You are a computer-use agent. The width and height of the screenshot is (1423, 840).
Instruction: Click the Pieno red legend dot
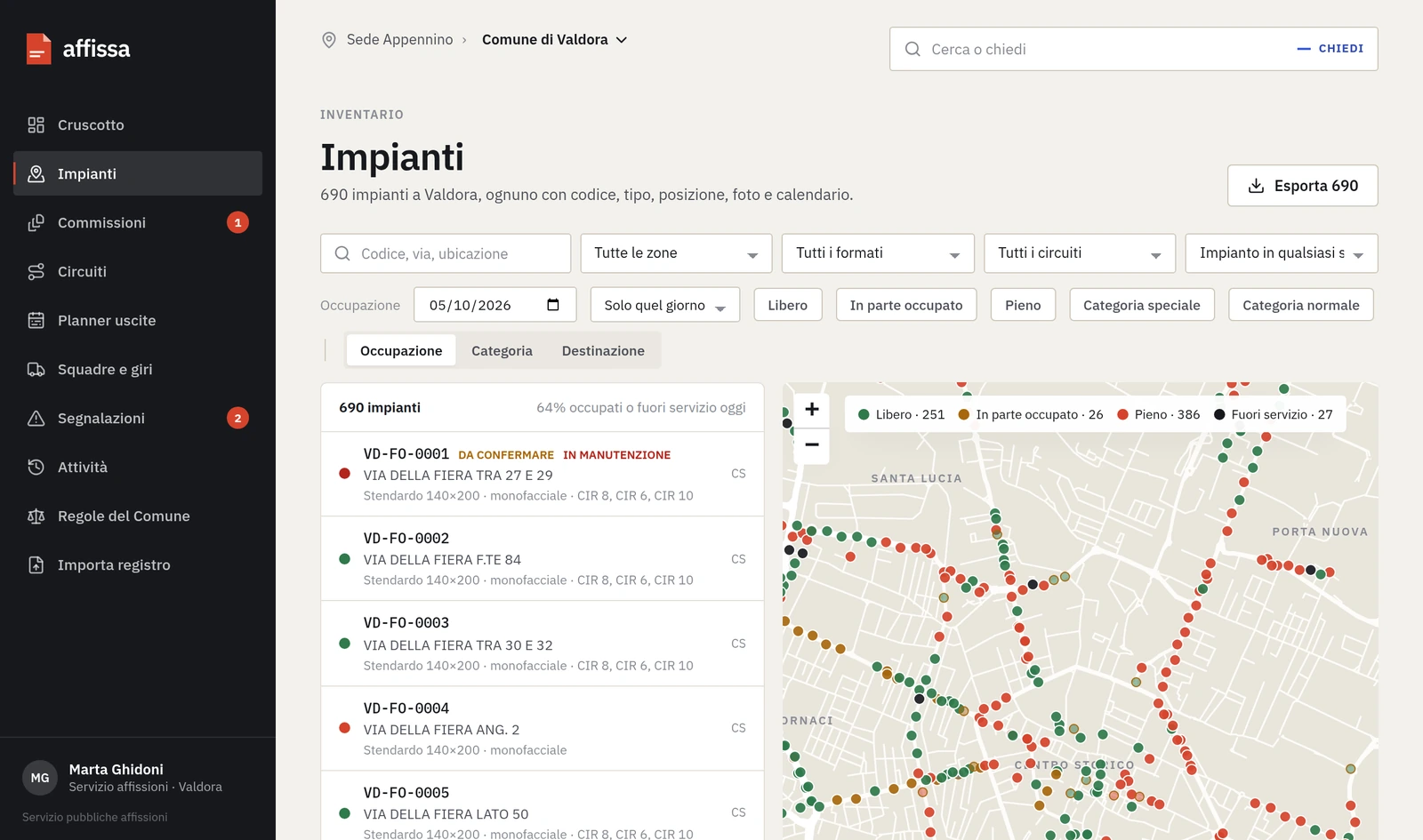(1123, 414)
